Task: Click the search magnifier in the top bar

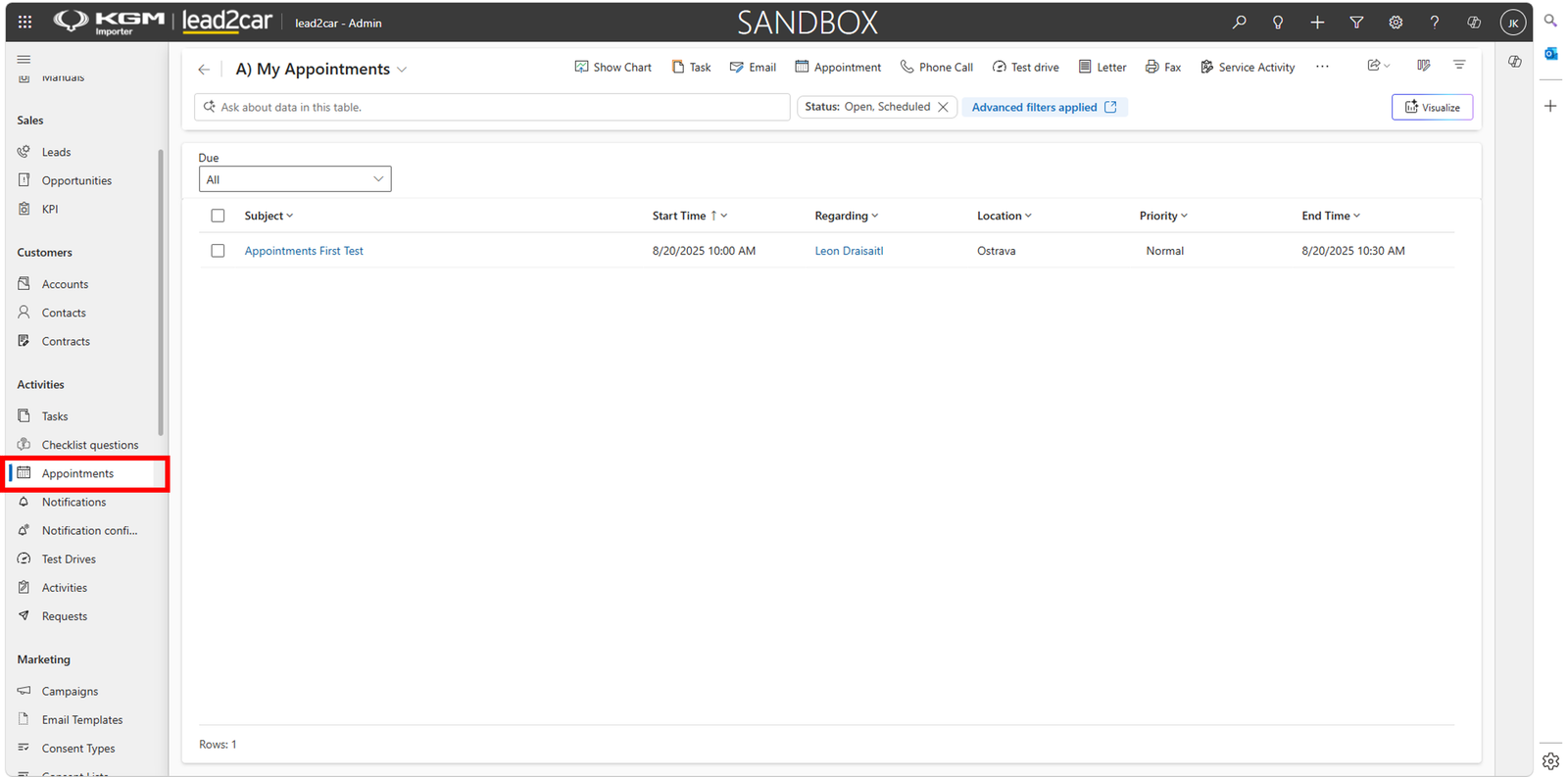Action: pyautogui.click(x=1239, y=22)
